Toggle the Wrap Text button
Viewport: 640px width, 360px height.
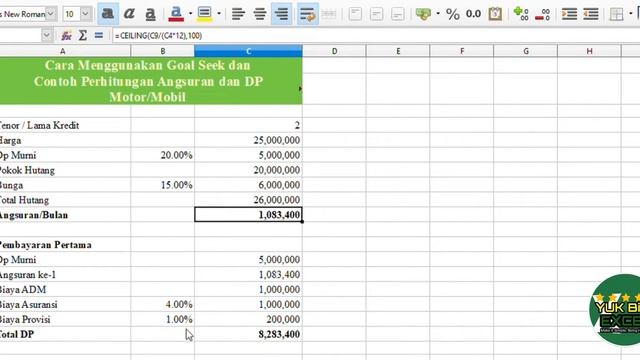click(307, 14)
